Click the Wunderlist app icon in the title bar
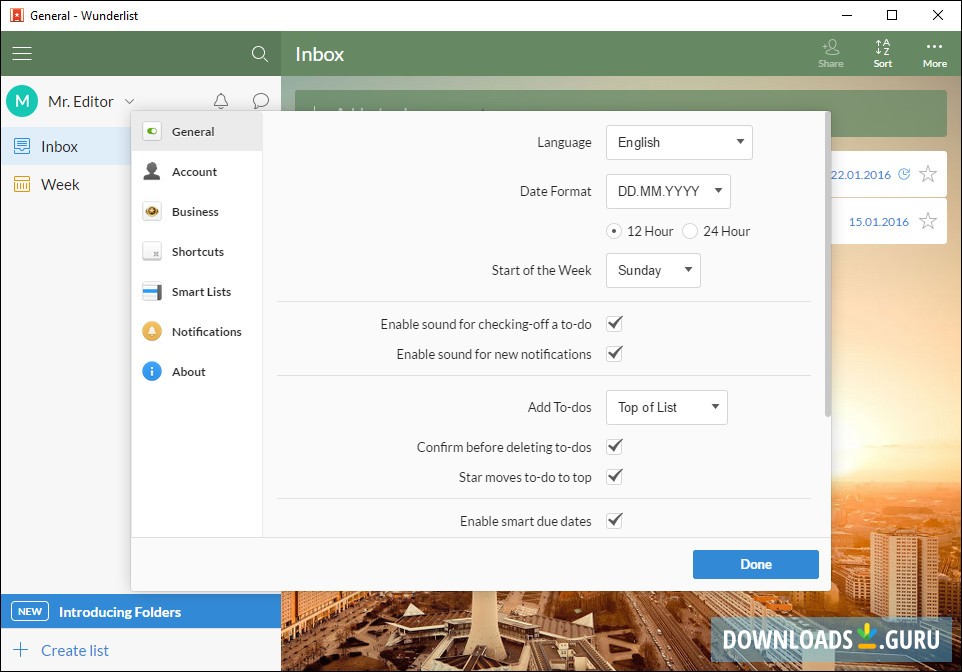Screen dimensions: 962x672 pyautogui.click(x=17, y=15)
